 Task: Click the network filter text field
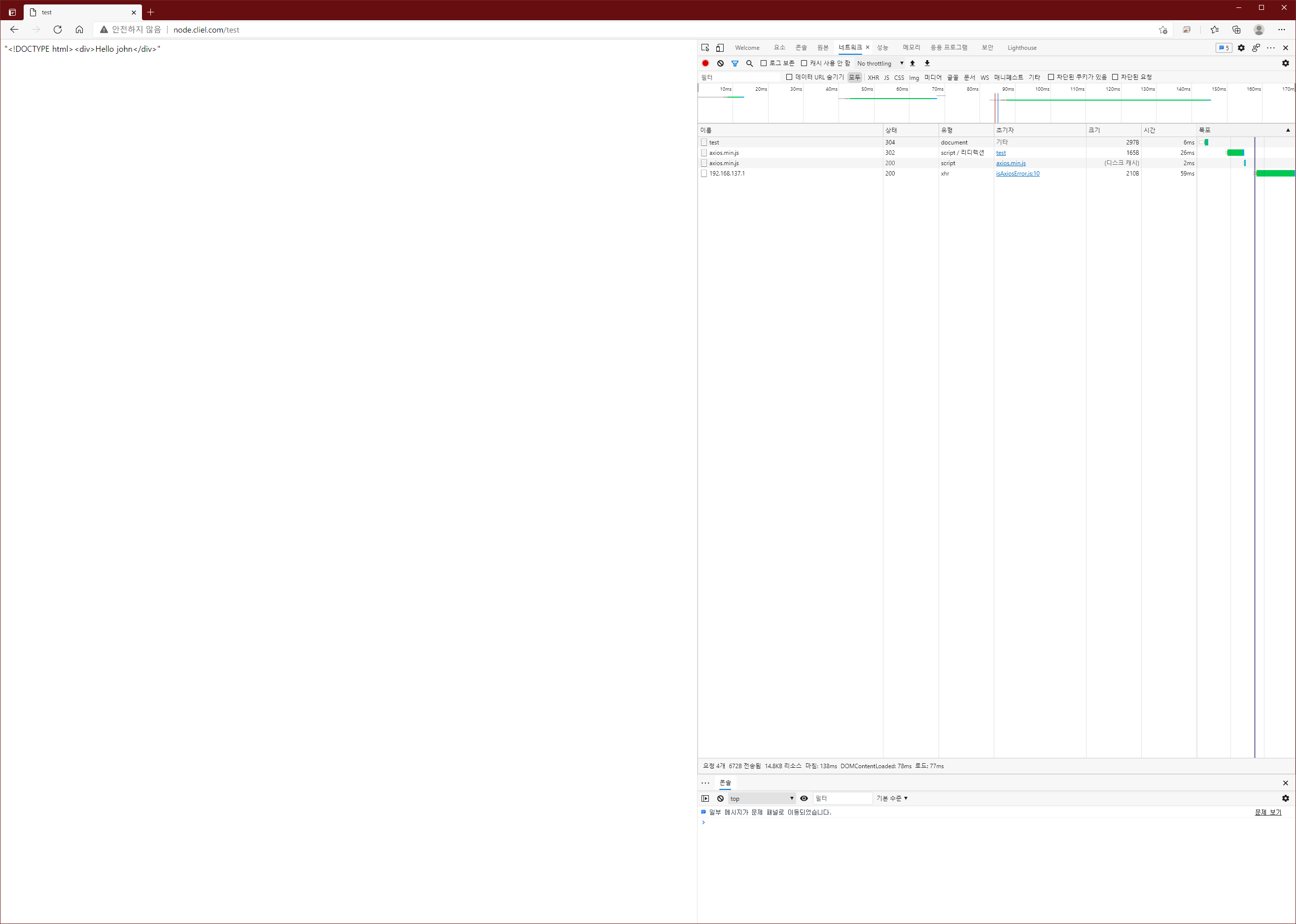coord(739,77)
